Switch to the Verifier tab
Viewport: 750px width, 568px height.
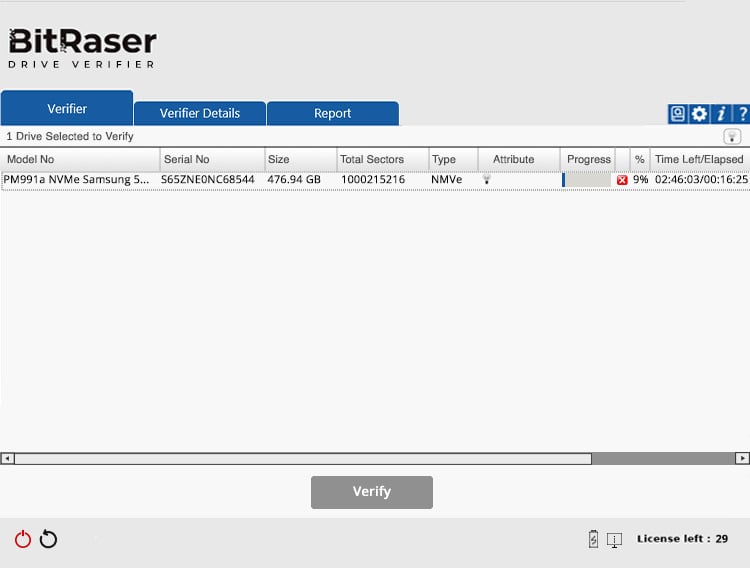pyautogui.click(x=66, y=108)
